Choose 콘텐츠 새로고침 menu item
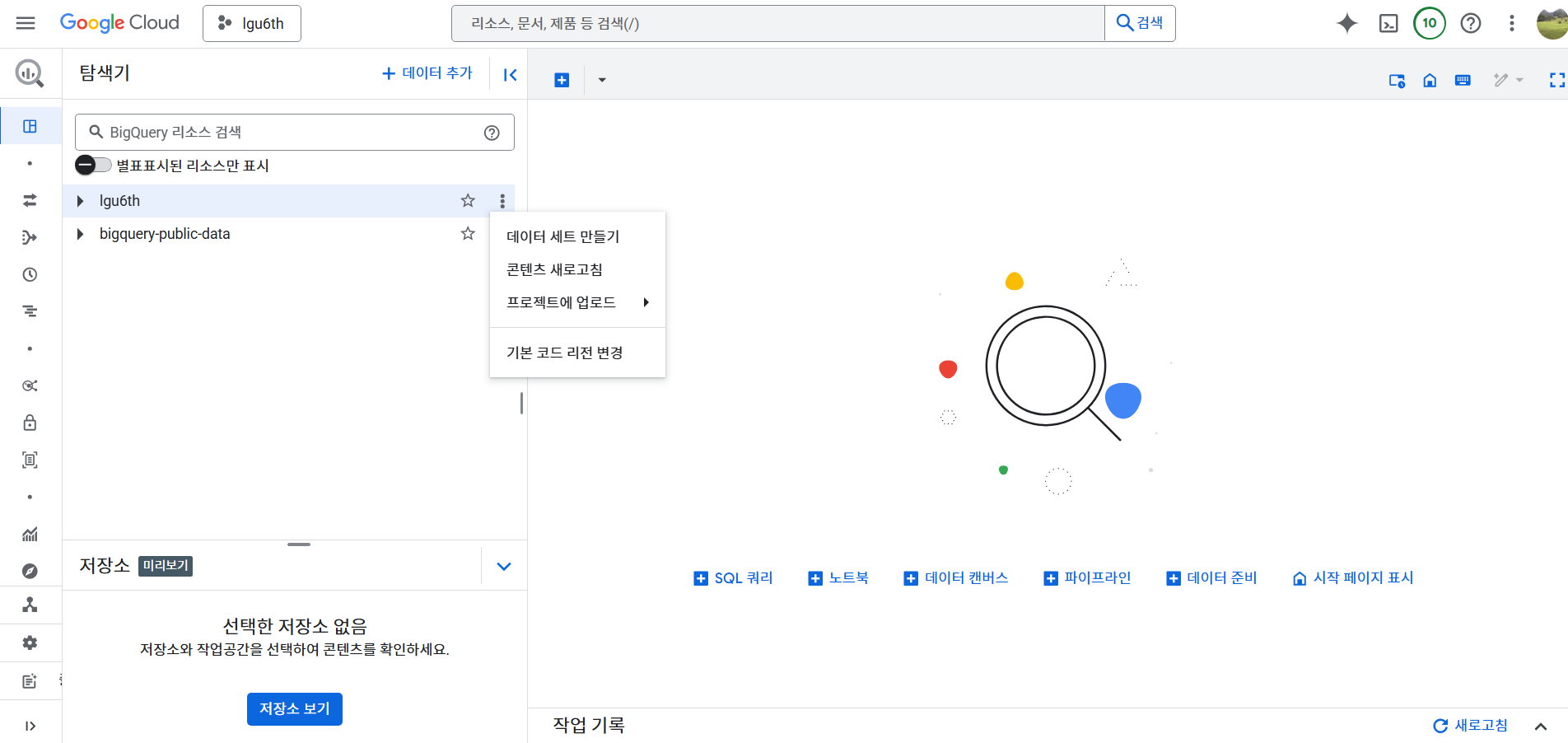The image size is (1568, 743). pos(577,269)
